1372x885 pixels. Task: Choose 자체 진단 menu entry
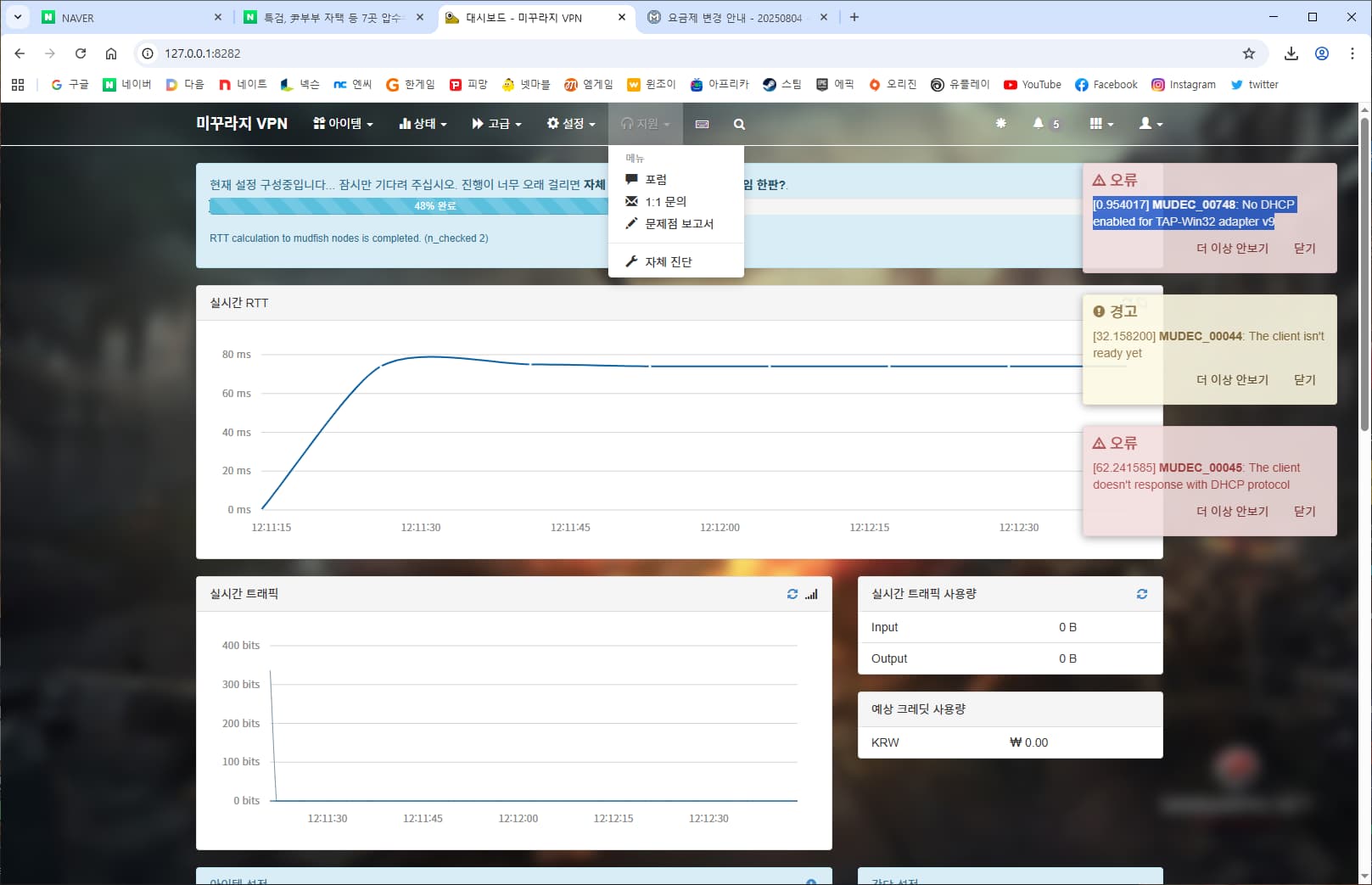point(668,262)
